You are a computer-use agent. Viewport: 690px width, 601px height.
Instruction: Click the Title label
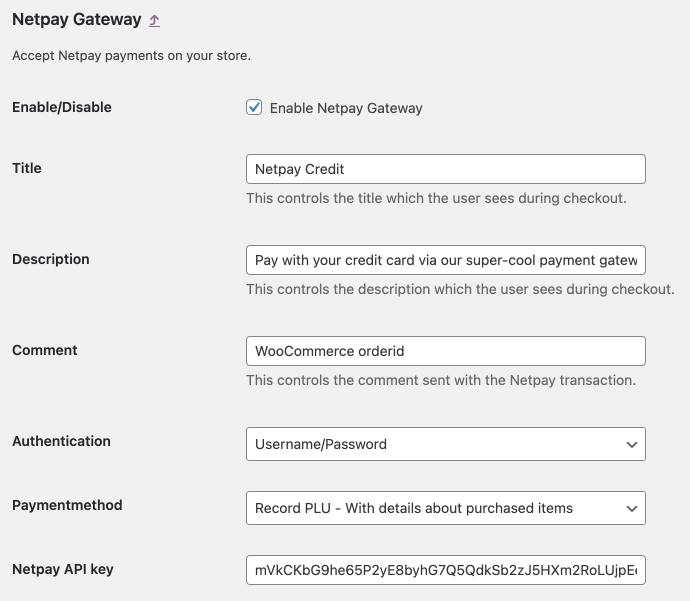27,168
